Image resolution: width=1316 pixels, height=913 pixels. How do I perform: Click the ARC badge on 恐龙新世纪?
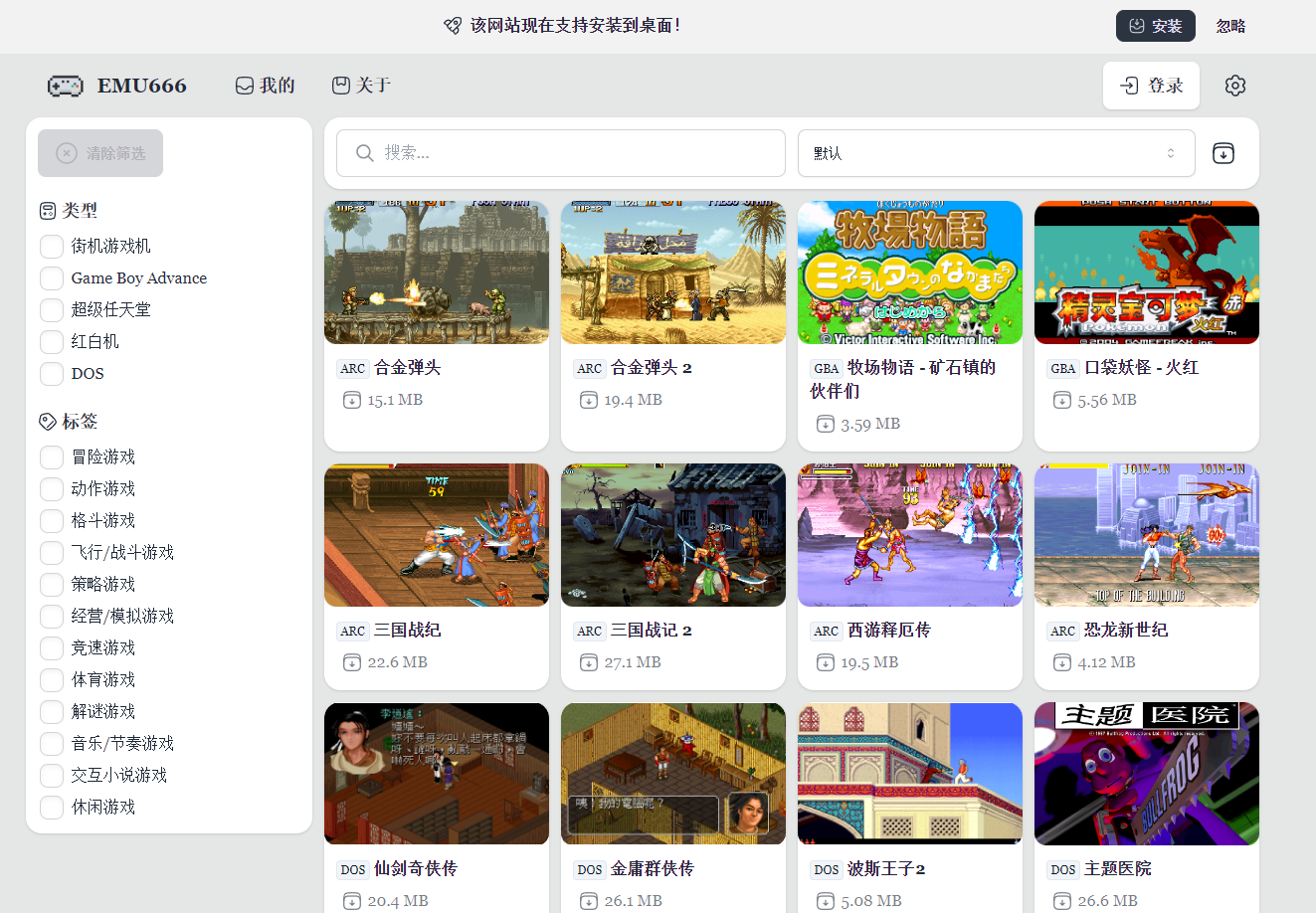(x=1063, y=631)
